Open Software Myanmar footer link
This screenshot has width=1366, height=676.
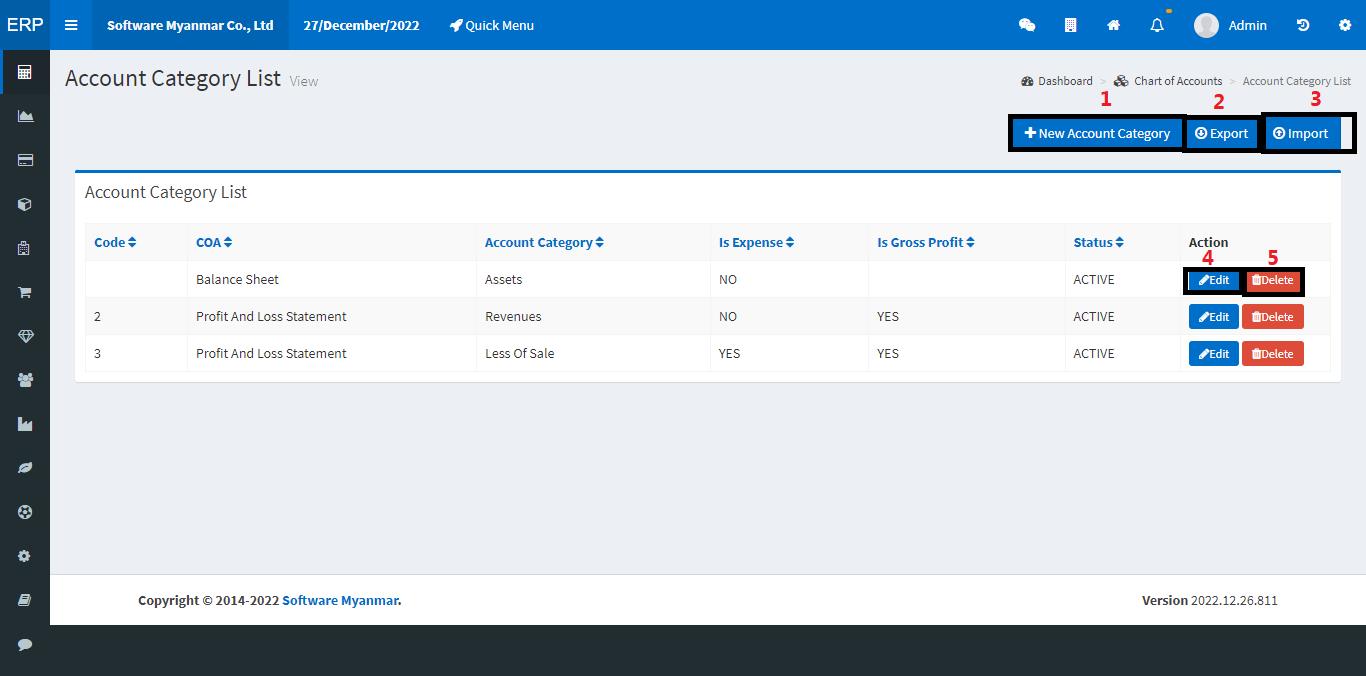click(340, 600)
